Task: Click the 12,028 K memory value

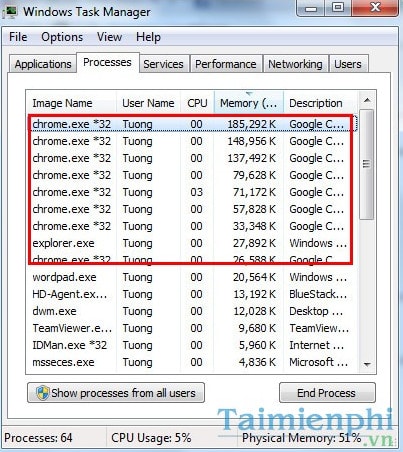Action: click(254, 311)
